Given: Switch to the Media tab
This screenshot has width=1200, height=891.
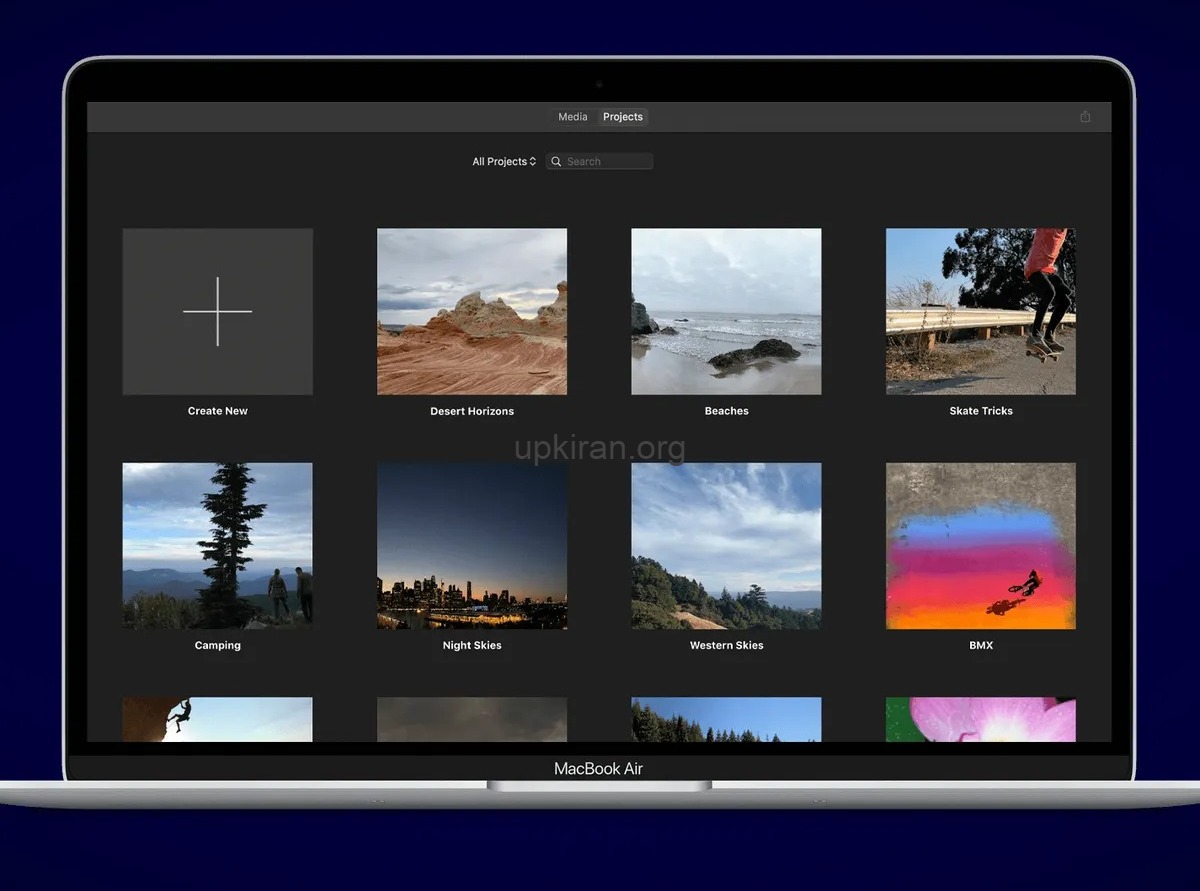Looking at the screenshot, I should click(573, 117).
